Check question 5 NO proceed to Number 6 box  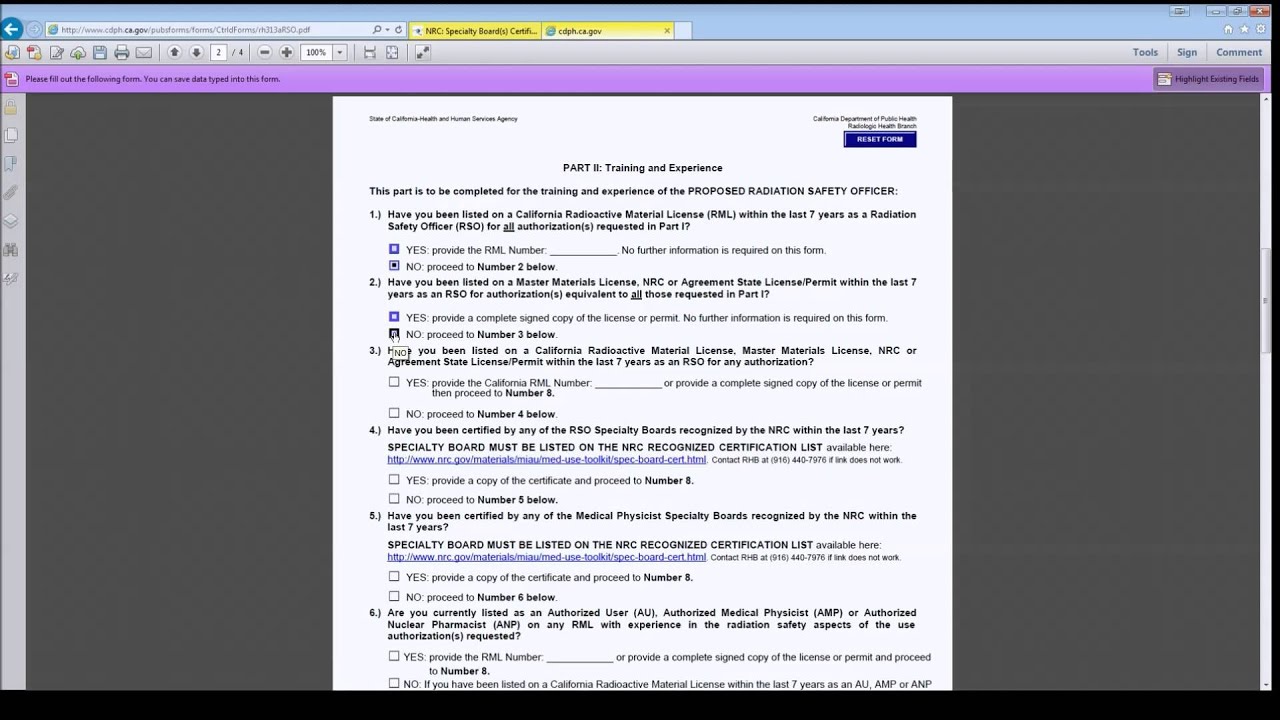click(x=394, y=596)
